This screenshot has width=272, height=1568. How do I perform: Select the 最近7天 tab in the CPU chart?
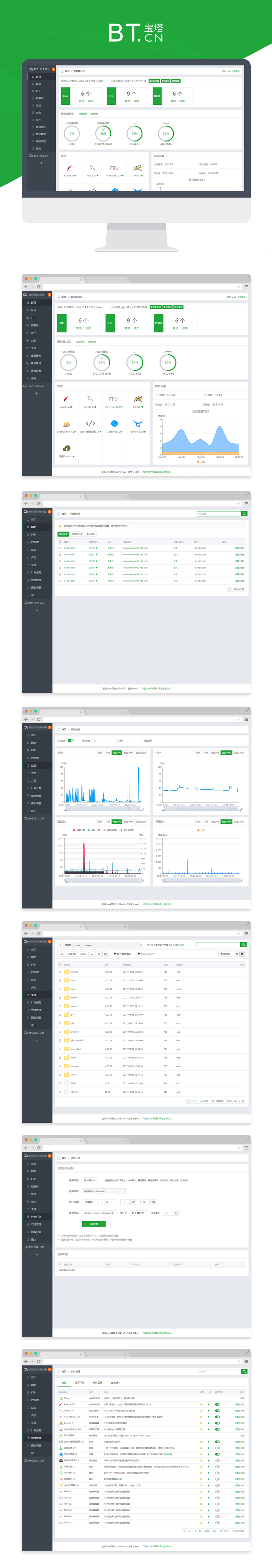tap(117, 752)
